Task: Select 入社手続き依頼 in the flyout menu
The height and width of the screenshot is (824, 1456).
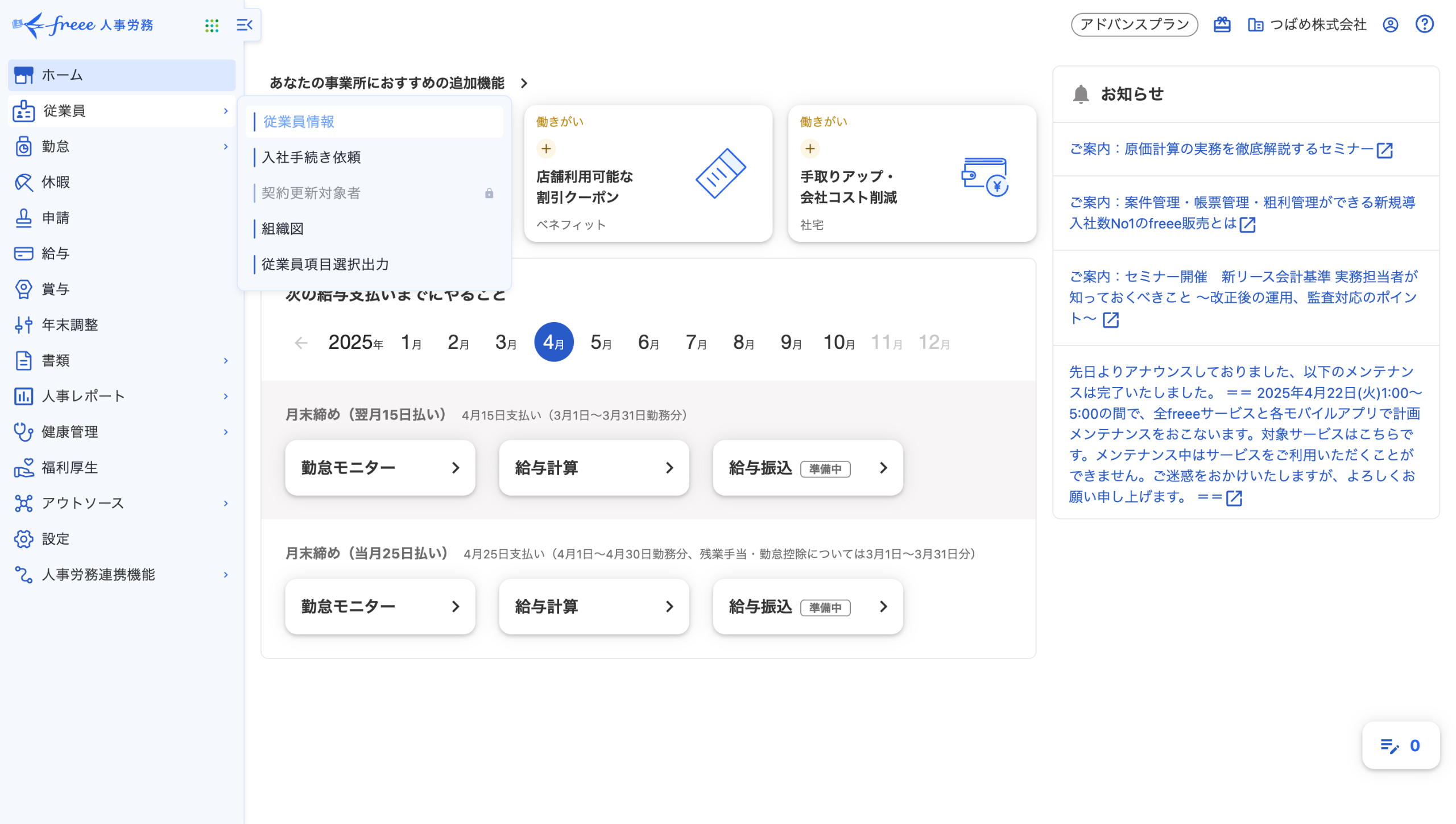Action: pyautogui.click(x=311, y=158)
